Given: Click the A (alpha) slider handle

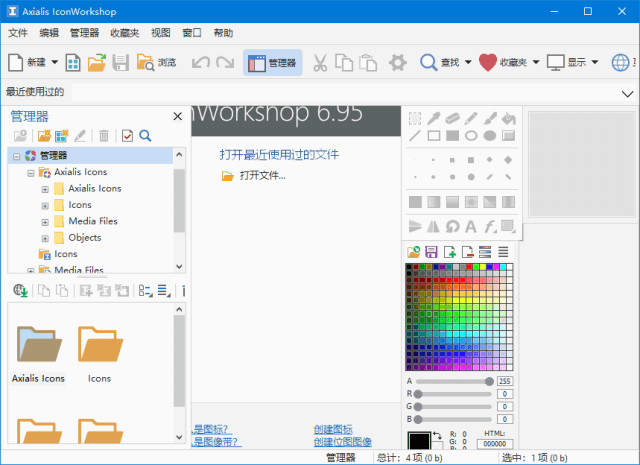Looking at the screenshot, I should (489, 381).
